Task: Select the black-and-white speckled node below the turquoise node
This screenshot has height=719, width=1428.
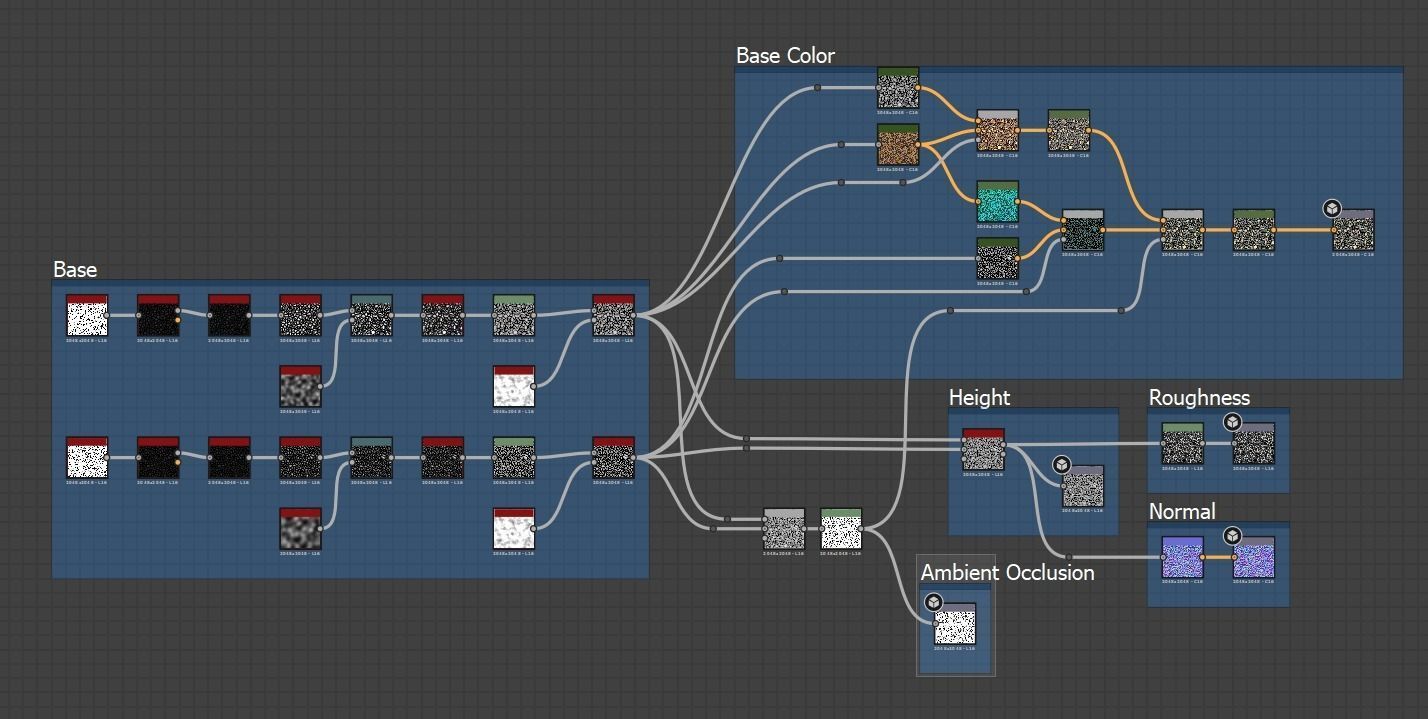Action: click(997, 258)
